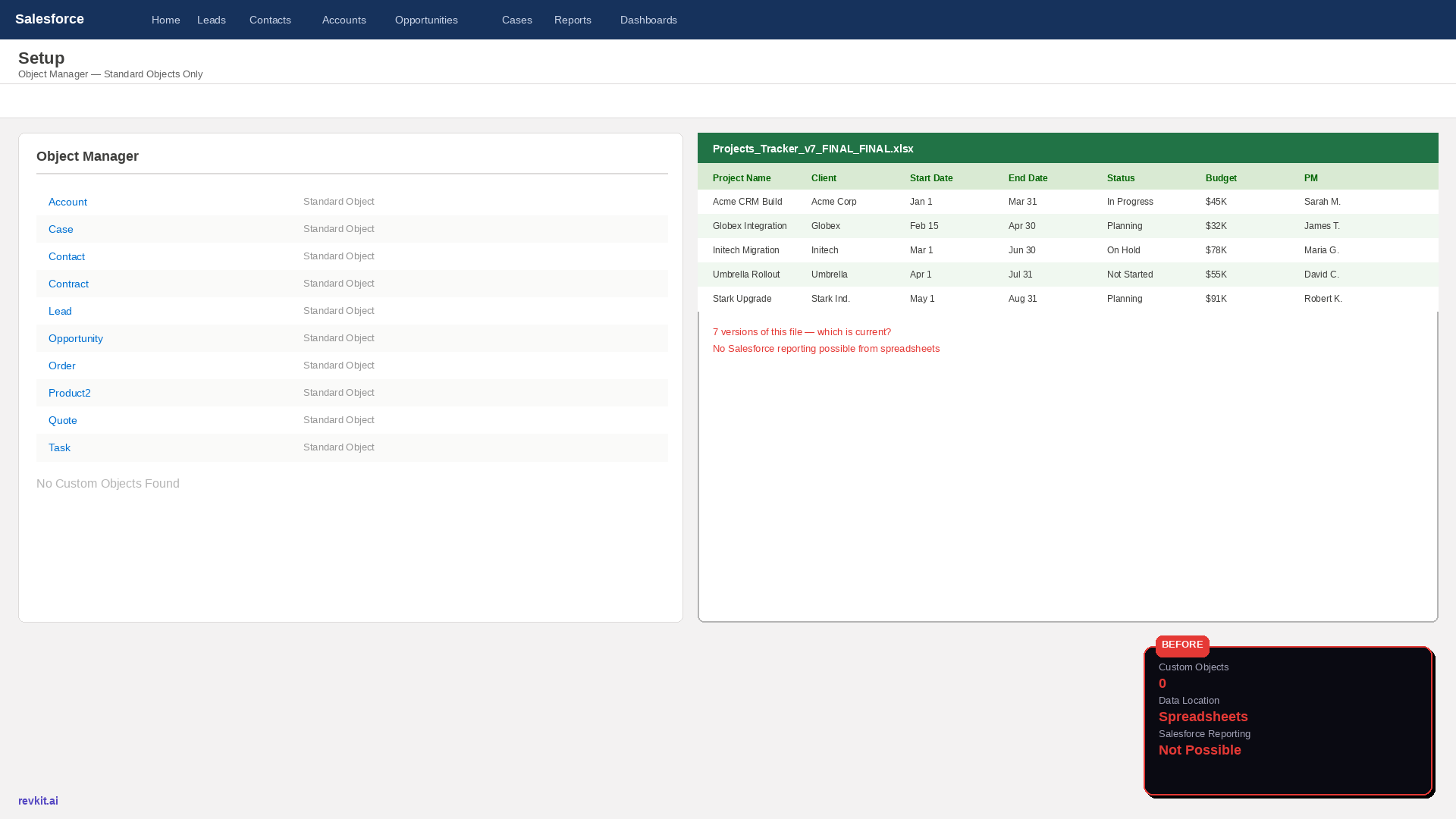Click the No Salesforce reporting possible message
Image resolution: width=1456 pixels, height=819 pixels.
pos(826,349)
